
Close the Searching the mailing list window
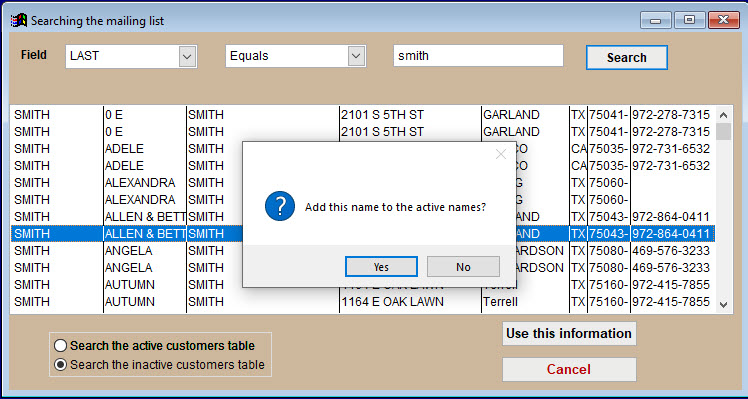(724, 21)
